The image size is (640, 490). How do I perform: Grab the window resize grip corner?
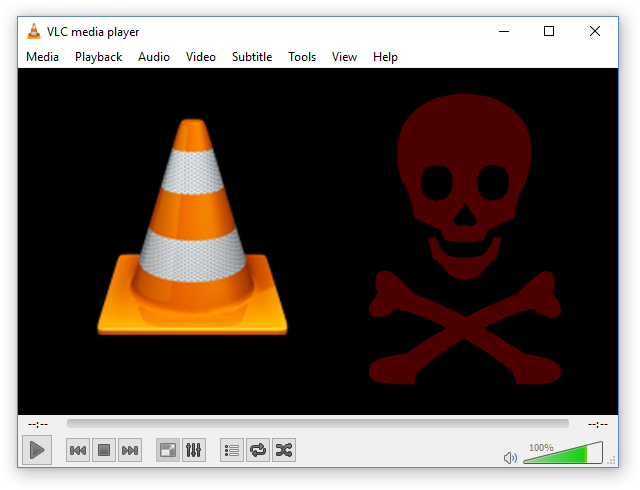(611, 461)
